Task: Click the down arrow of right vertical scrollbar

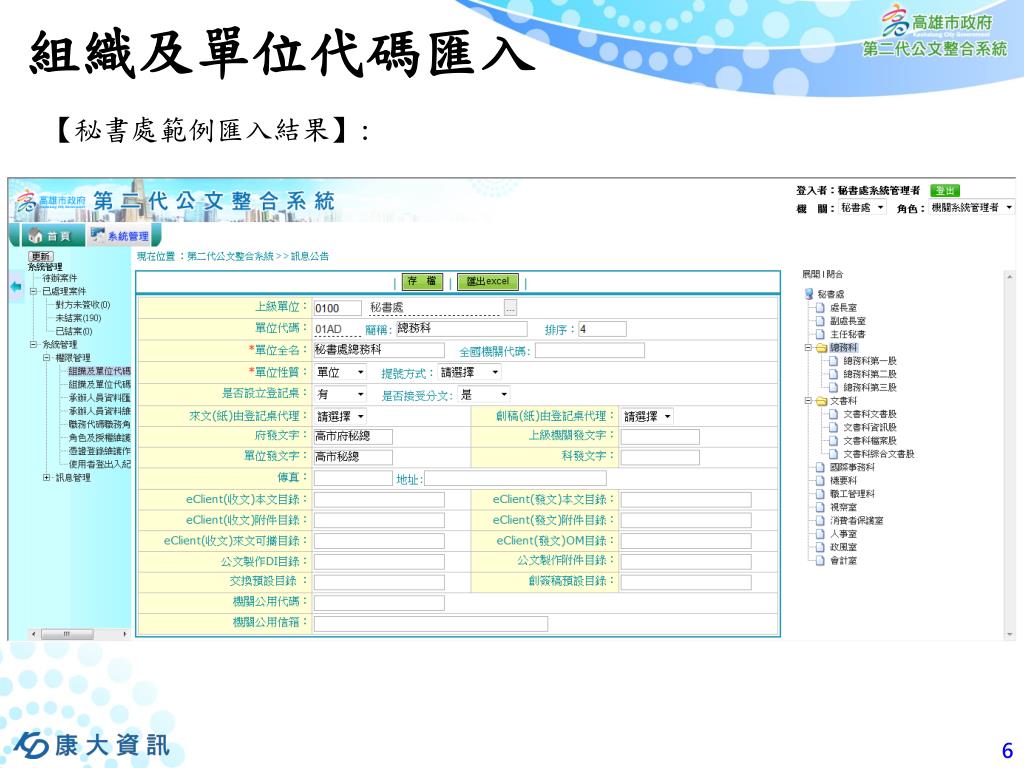Action: (x=1010, y=634)
